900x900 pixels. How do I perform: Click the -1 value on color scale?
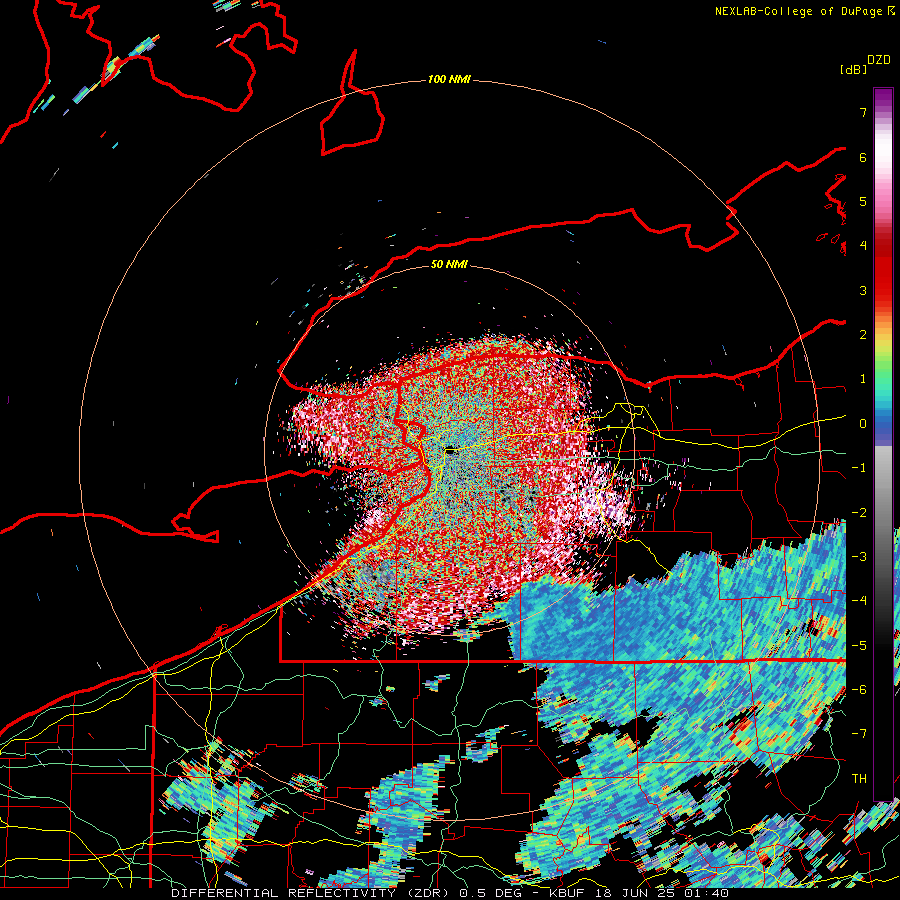[x=859, y=468]
